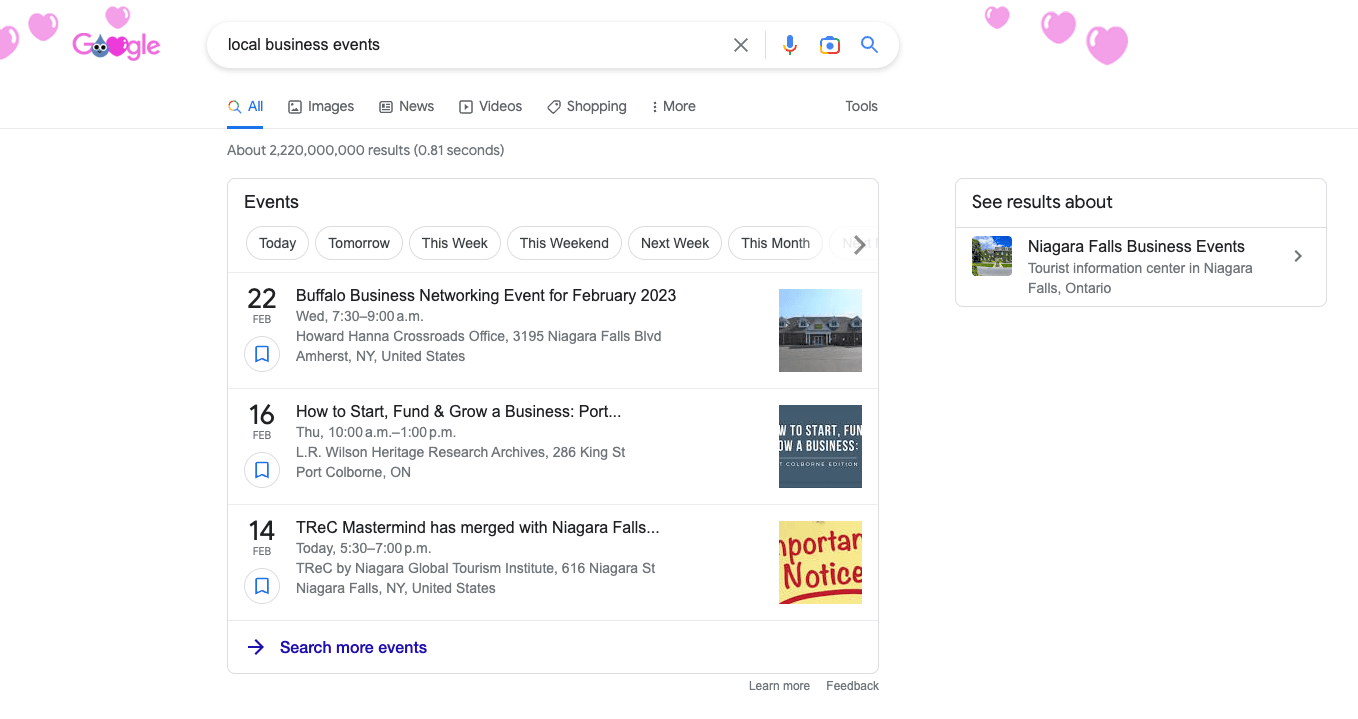
Task: Start voice search with microphone icon
Action: (x=790, y=45)
